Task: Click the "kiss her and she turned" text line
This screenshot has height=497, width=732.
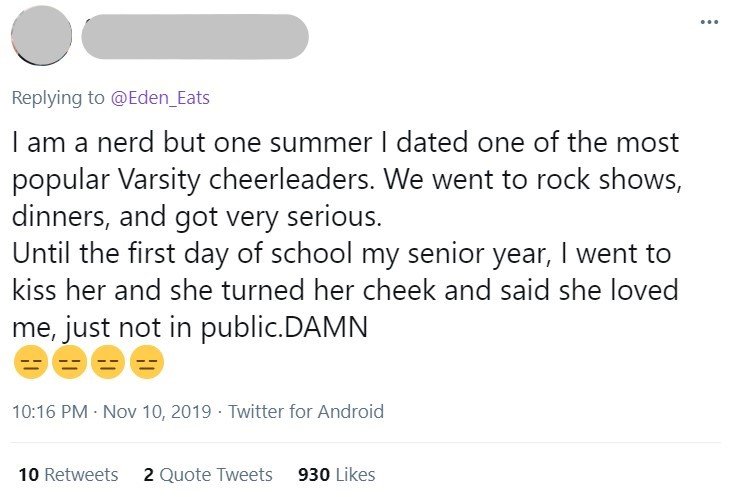Action: [345, 290]
